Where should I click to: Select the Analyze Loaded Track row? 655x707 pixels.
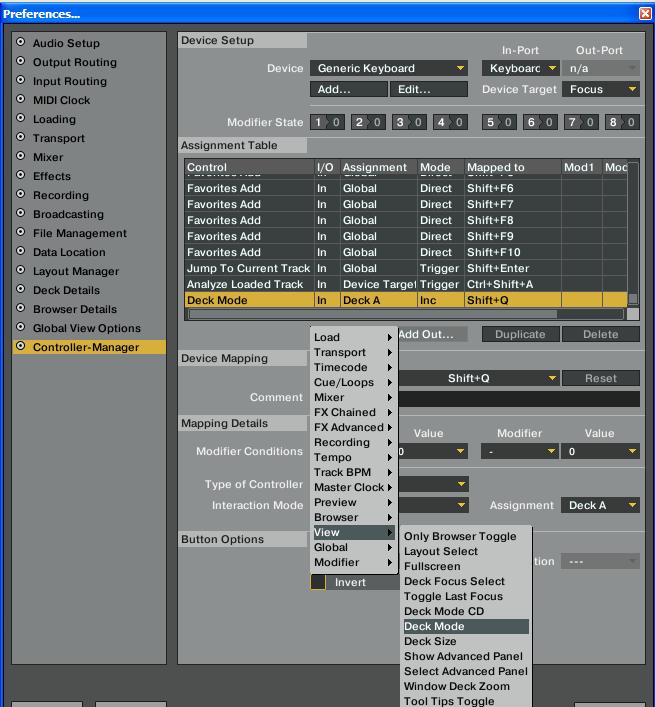click(406, 284)
